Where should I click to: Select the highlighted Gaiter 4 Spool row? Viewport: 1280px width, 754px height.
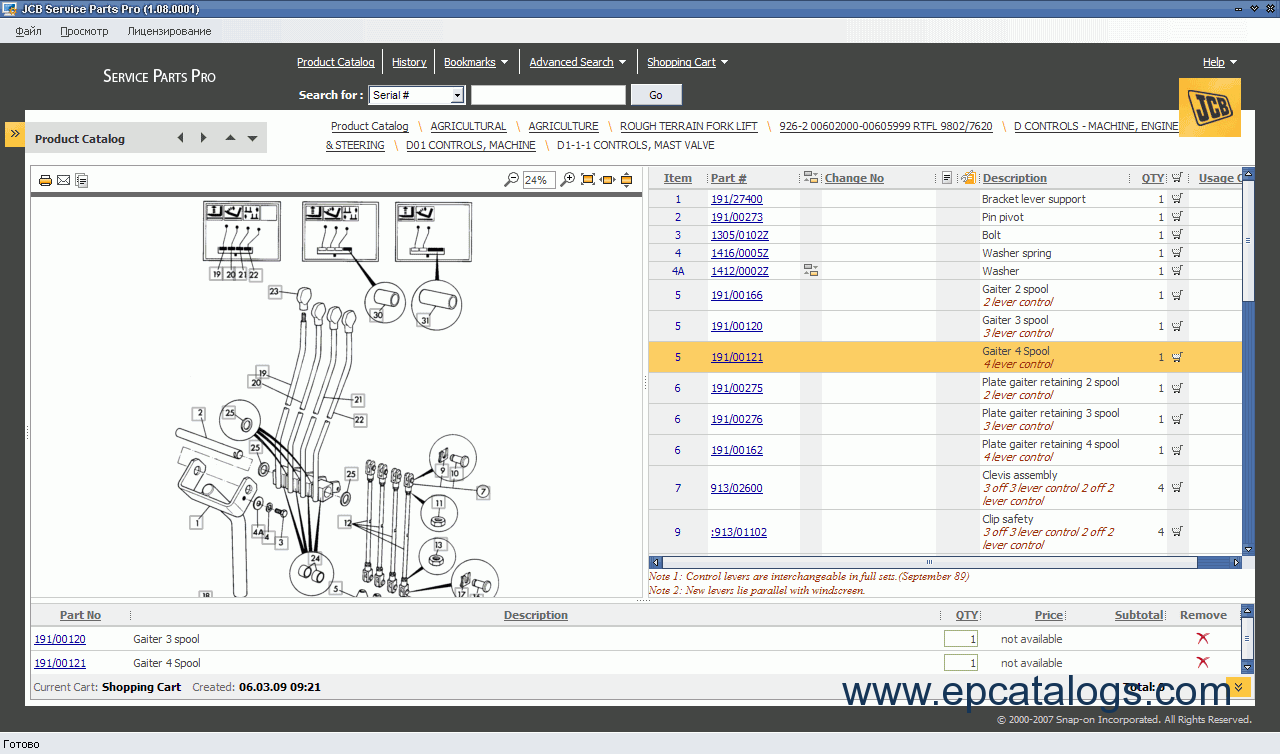945,357
